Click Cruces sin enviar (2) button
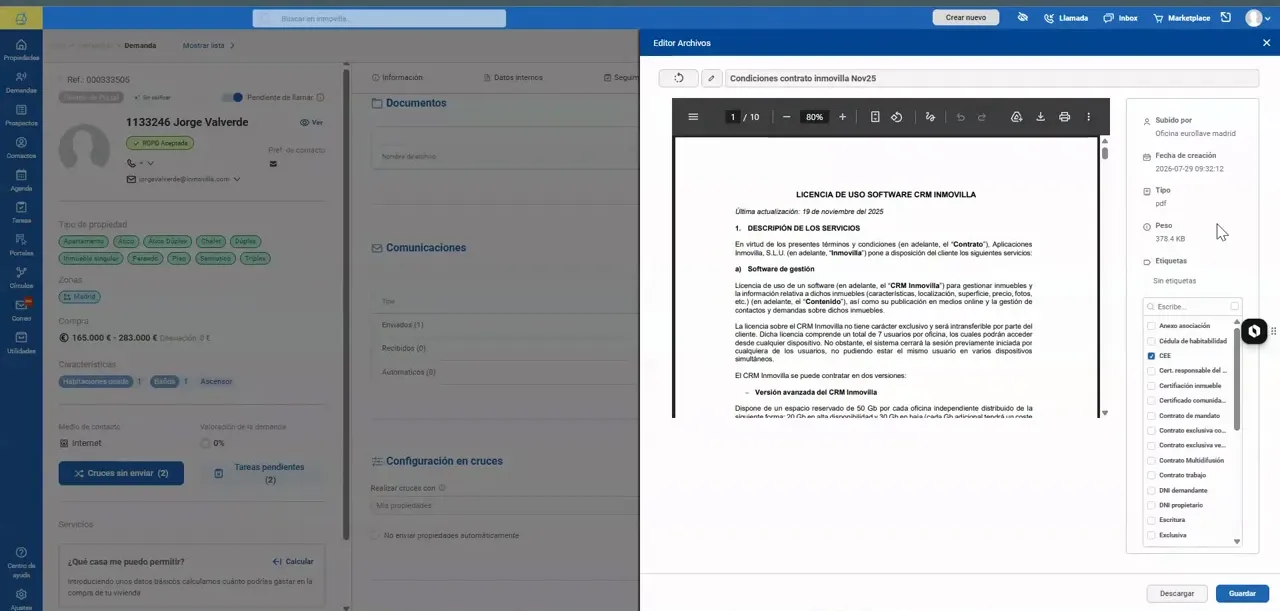 [121, 473]
